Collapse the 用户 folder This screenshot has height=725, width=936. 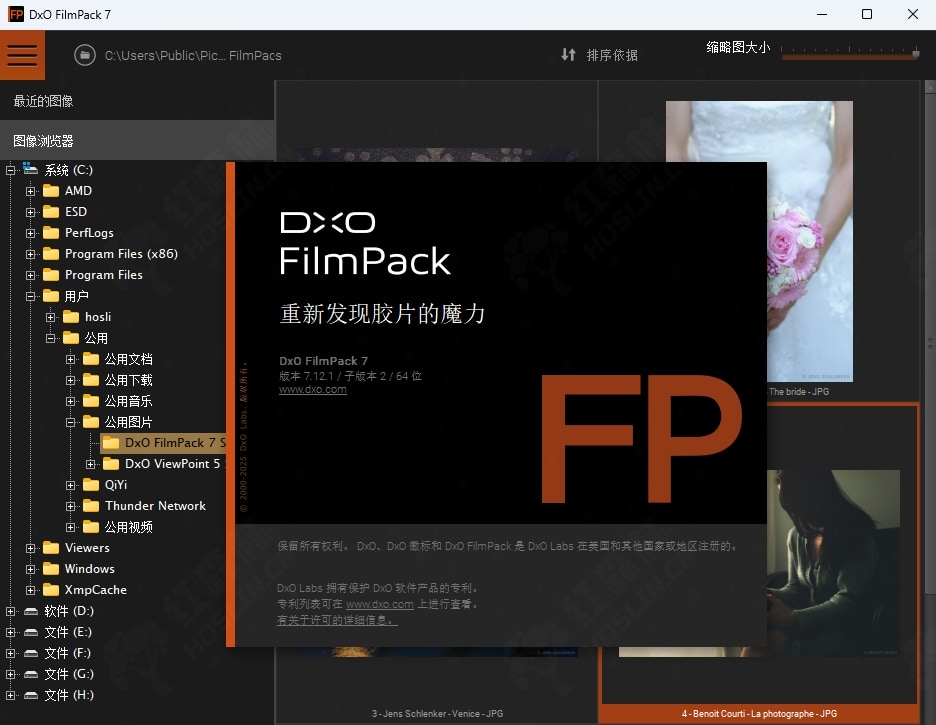point(30,296)
